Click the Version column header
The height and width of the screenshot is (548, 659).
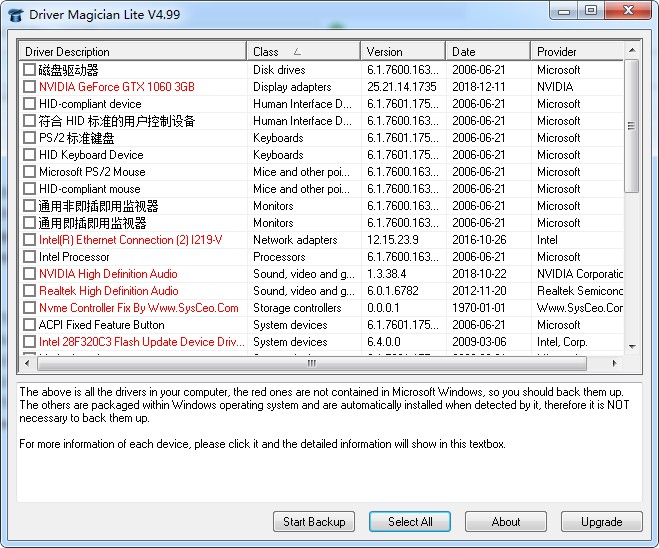[402, 52]
